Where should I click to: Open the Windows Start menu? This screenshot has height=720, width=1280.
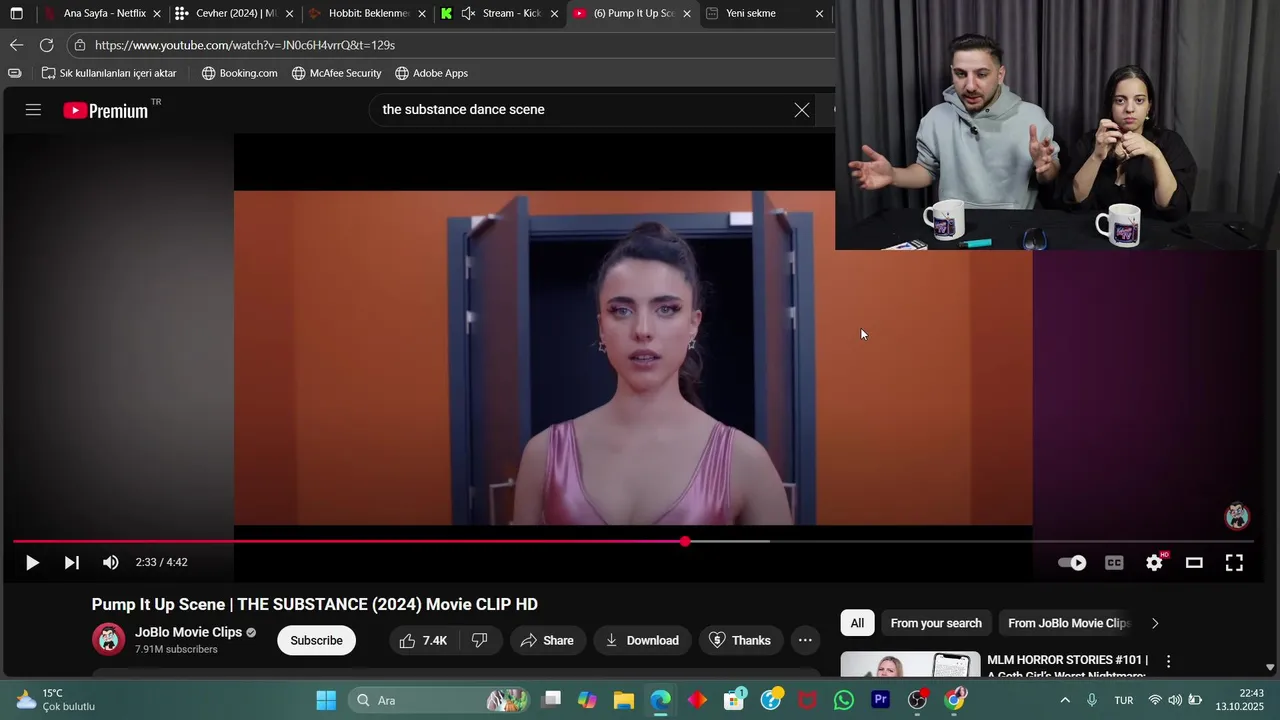[x=326, y=700]
